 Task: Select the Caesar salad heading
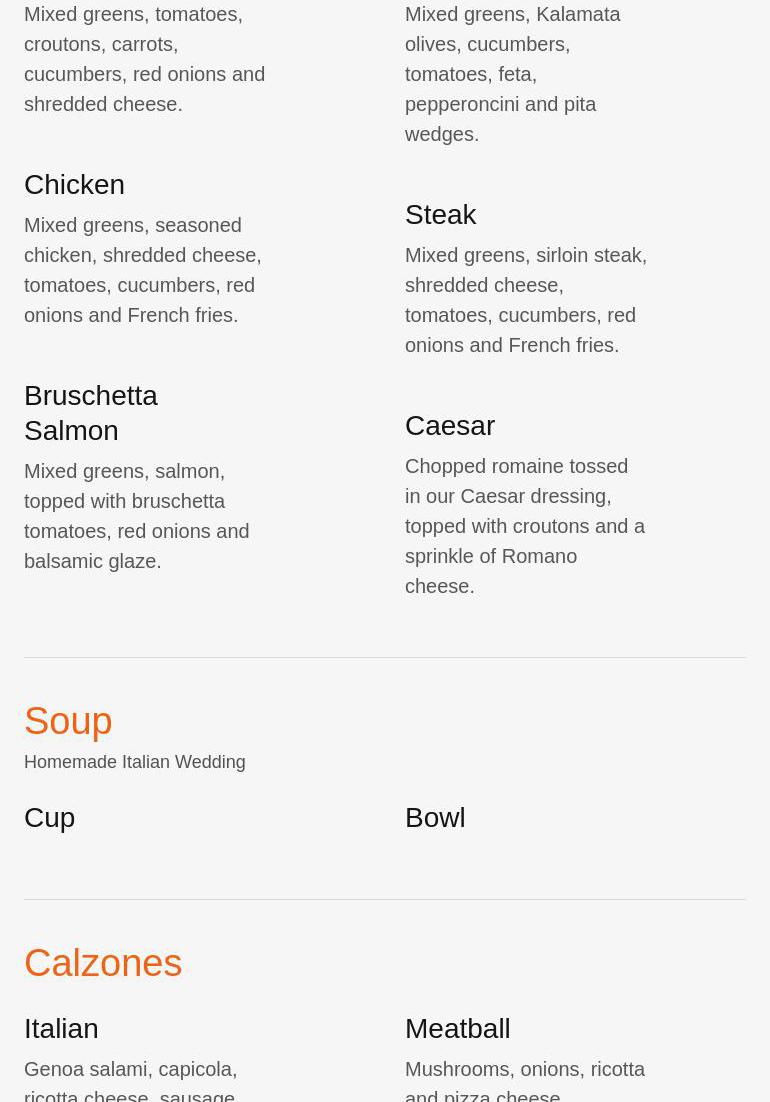point(449,426)
